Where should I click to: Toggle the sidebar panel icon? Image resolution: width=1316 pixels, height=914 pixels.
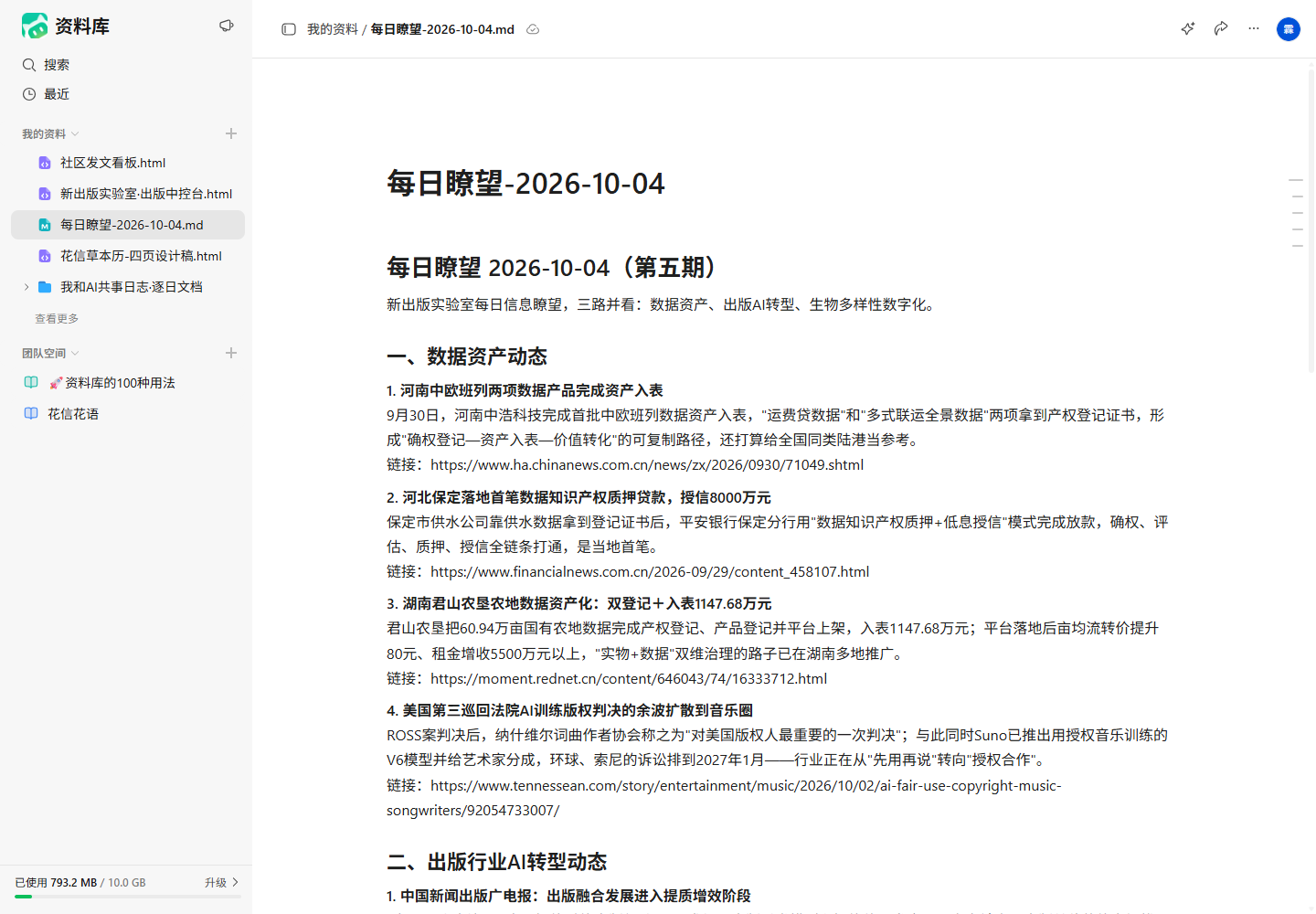[289, 29]
